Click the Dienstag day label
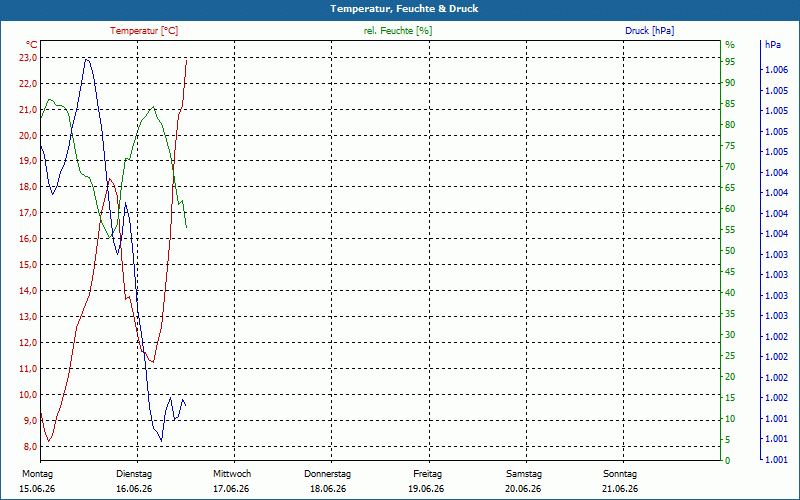Image resolution: width=800 pixels, height=500 pixels. [134, 474]
